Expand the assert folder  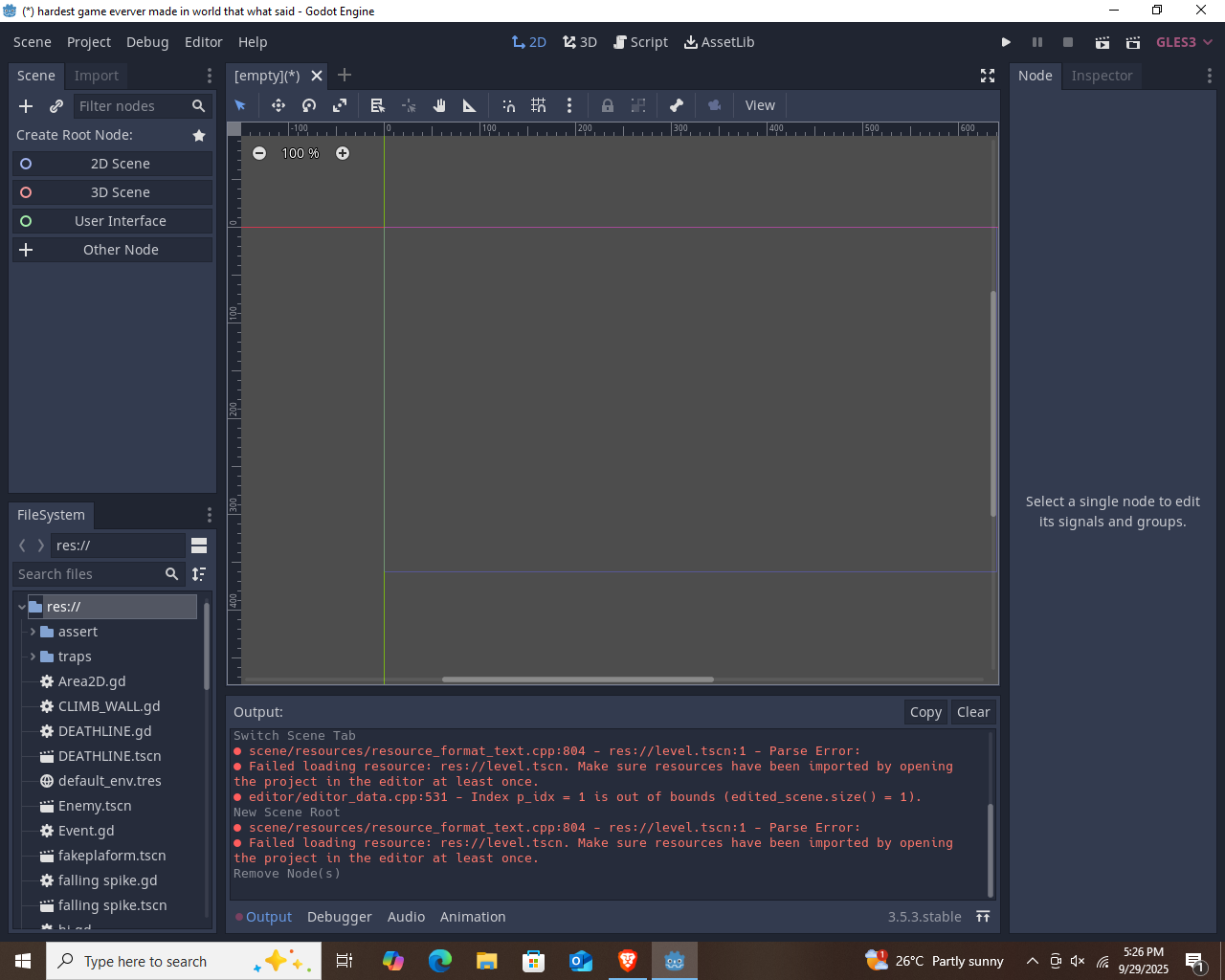tap(33, 632)
